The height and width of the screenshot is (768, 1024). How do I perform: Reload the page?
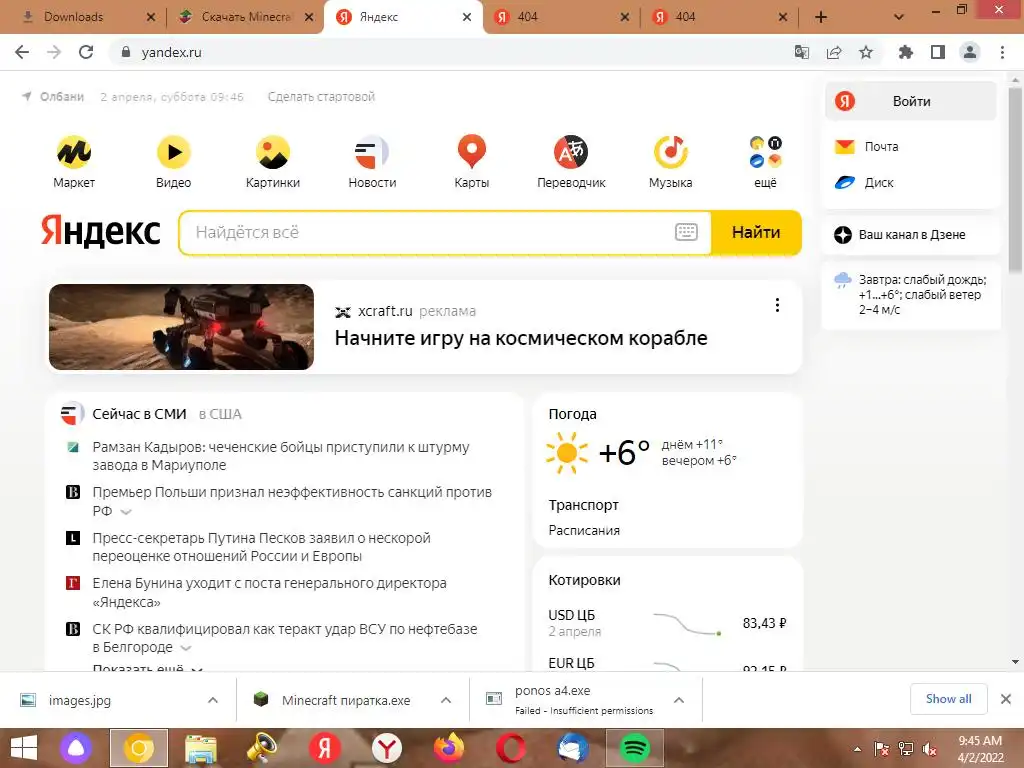[86, 52]
